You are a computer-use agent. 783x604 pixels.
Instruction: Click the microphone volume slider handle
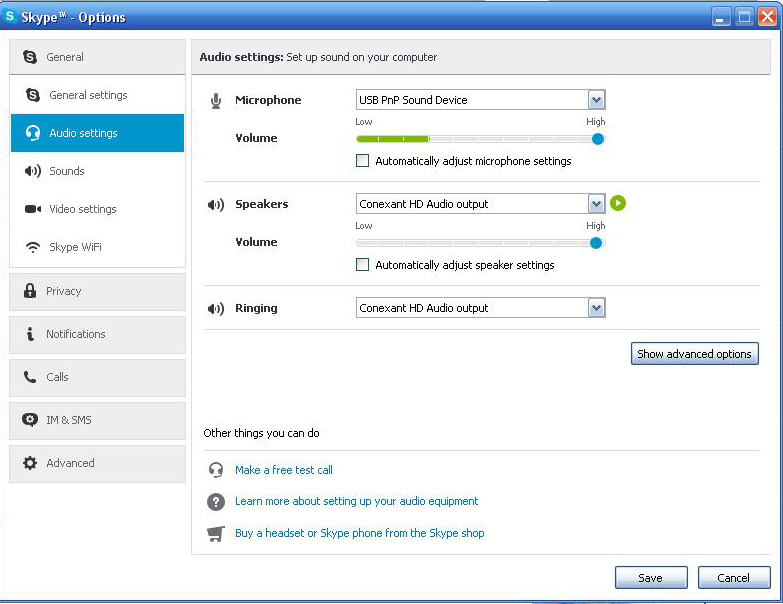(598, 139)
